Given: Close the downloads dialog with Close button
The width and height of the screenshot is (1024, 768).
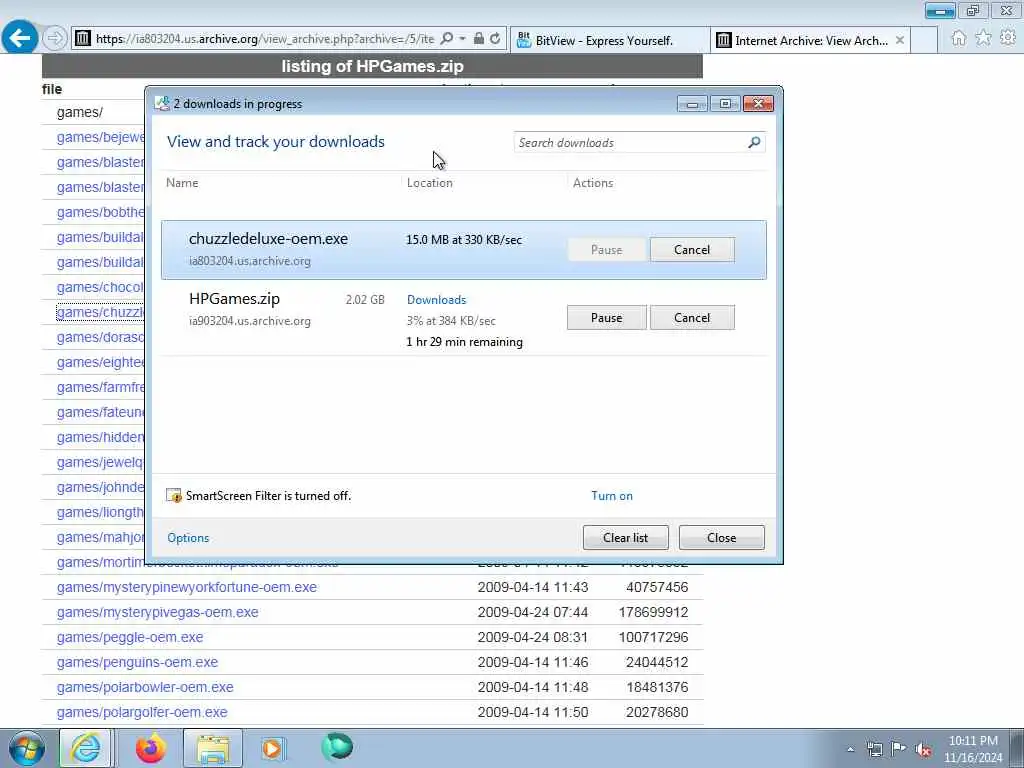Looking at the screenshot, I should point(722,537).
